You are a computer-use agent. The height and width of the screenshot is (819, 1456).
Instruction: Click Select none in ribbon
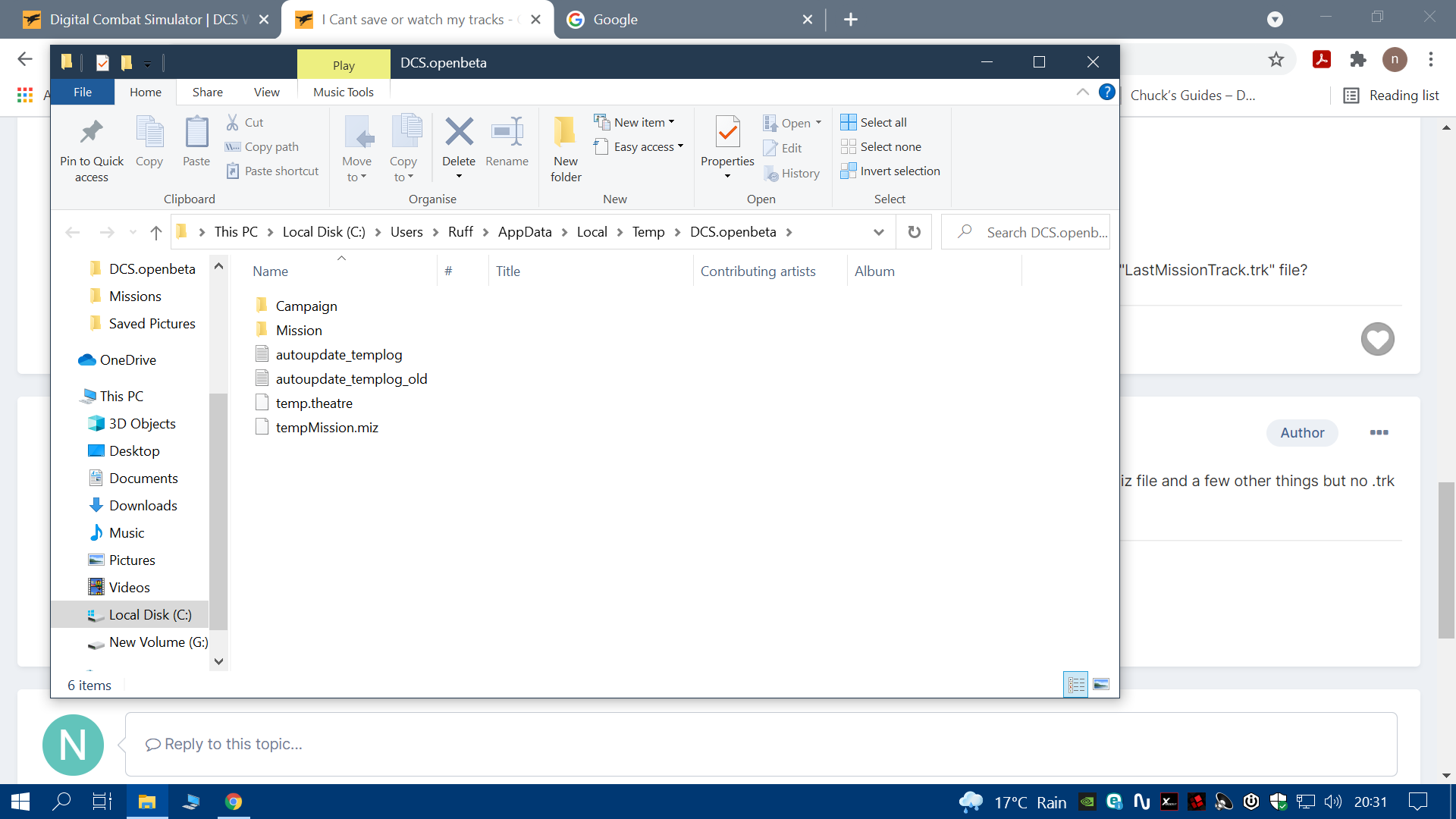click(881, 147)
